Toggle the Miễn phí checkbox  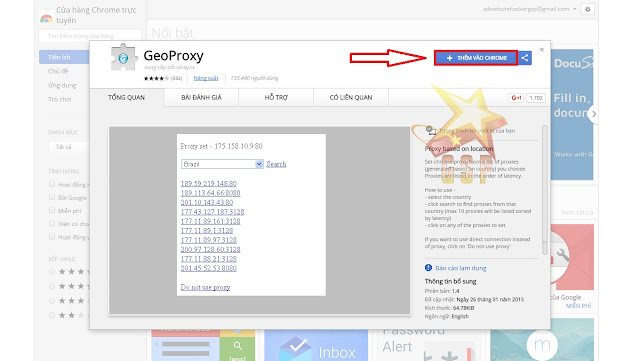[x=52, y=210]
